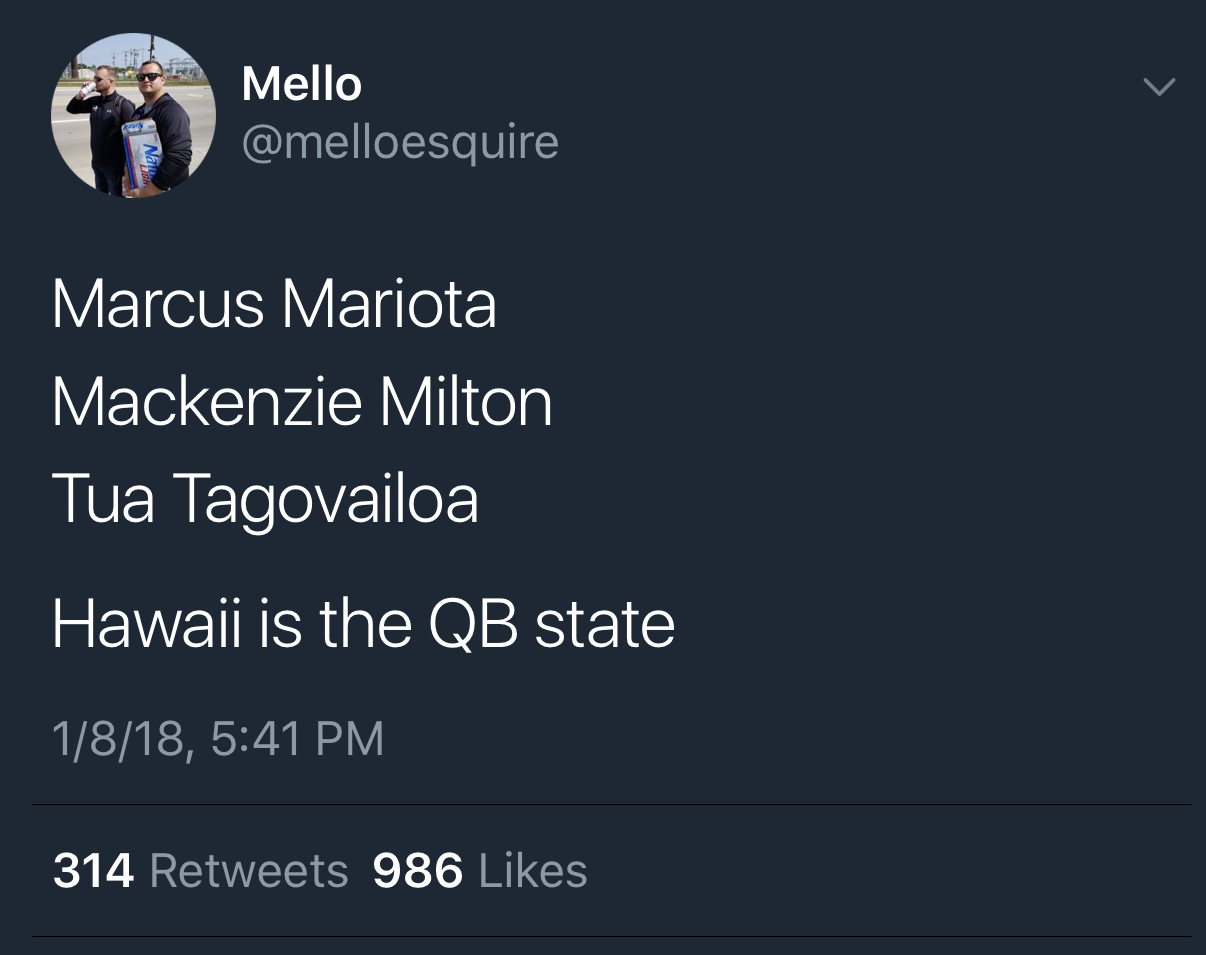Tap the beer case in the avatar photo
Image resolution: width=1206 pixels, height=955 pixels.
pos(141,156)
